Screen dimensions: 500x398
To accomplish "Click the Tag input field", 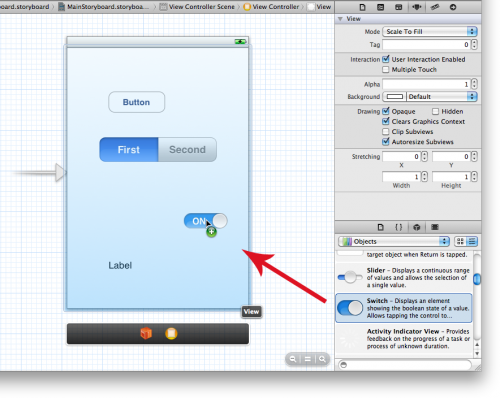I will click(427, 44).
